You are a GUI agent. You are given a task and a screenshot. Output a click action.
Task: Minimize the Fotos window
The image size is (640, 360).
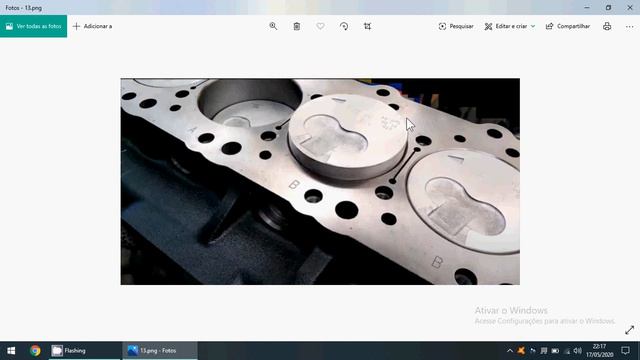click(587, 7)
